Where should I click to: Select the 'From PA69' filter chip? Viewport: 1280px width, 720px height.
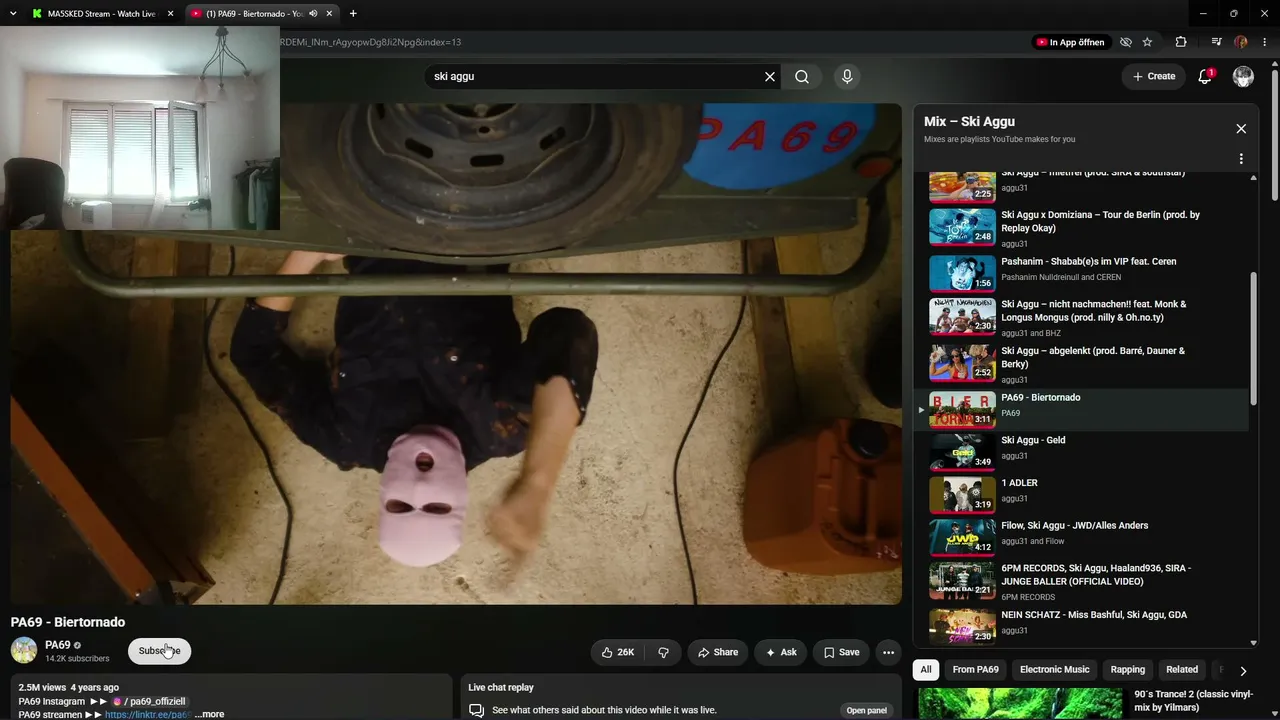[x=975, y=670]
